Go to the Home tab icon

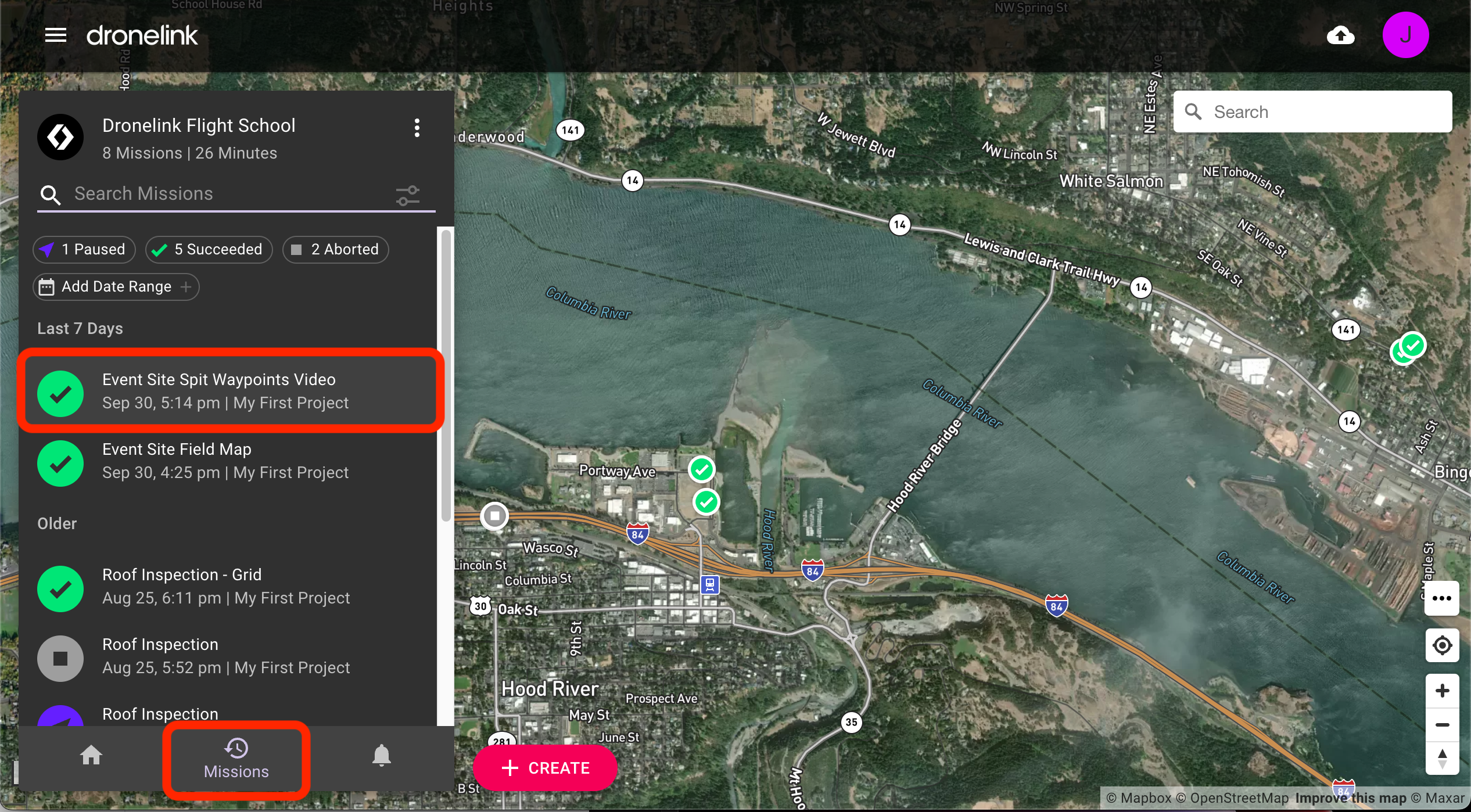[x=91, y=755]
